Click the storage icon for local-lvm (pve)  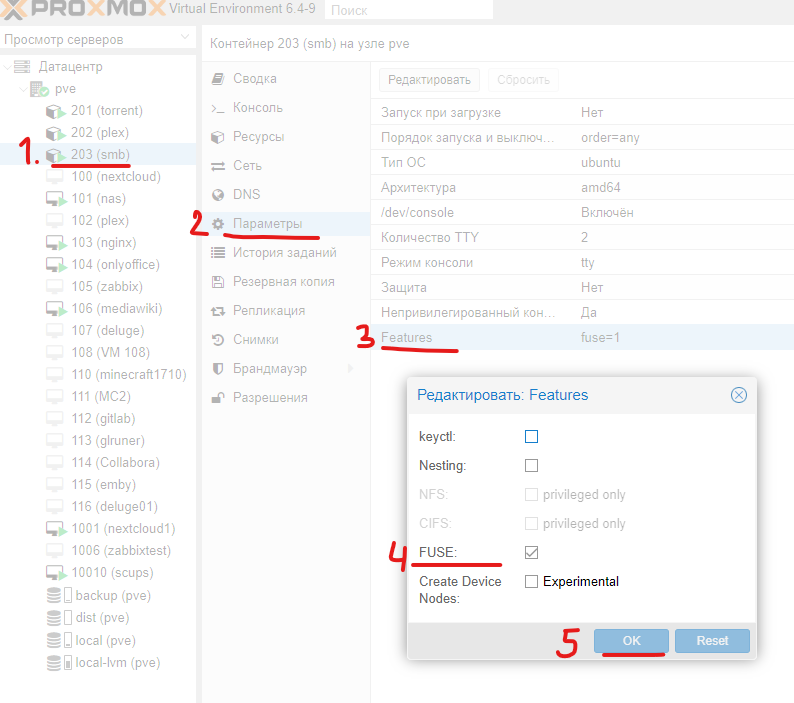tap(57, 663)
